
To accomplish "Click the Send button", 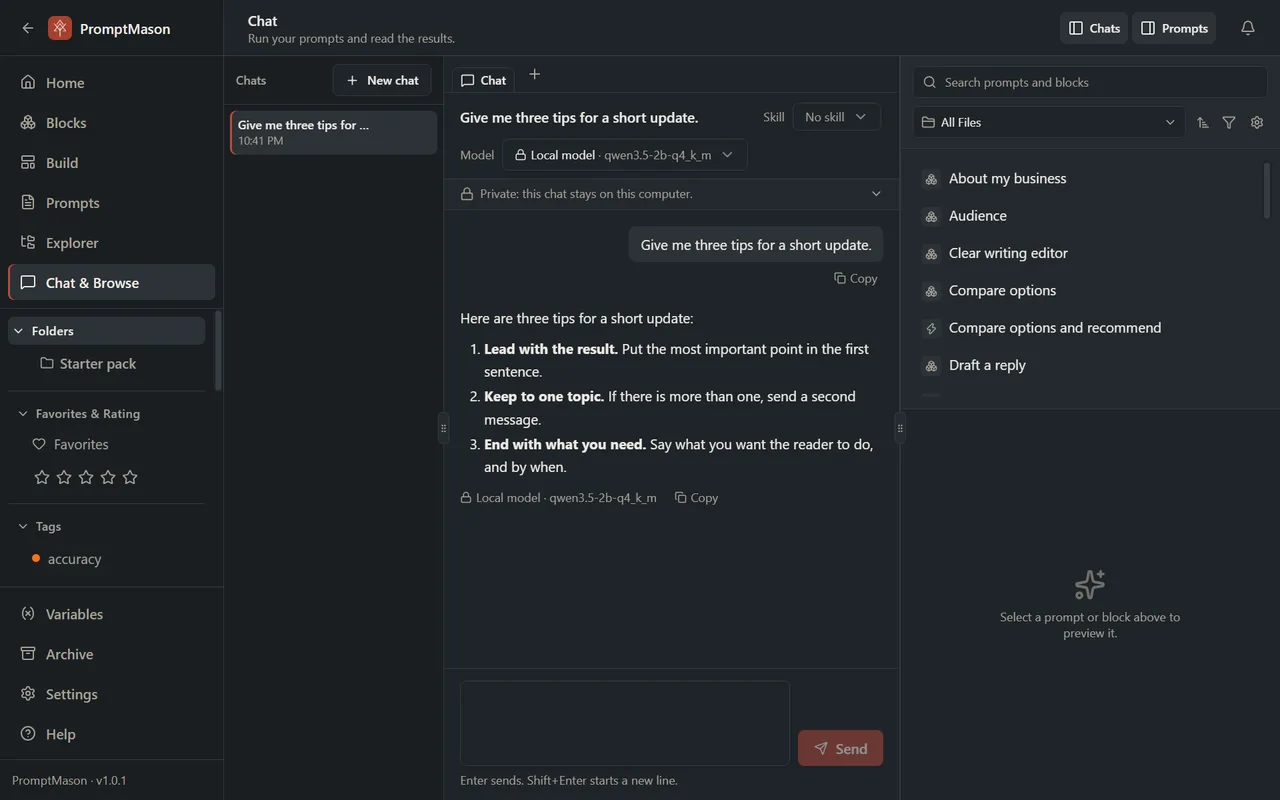I will [840, 748].
